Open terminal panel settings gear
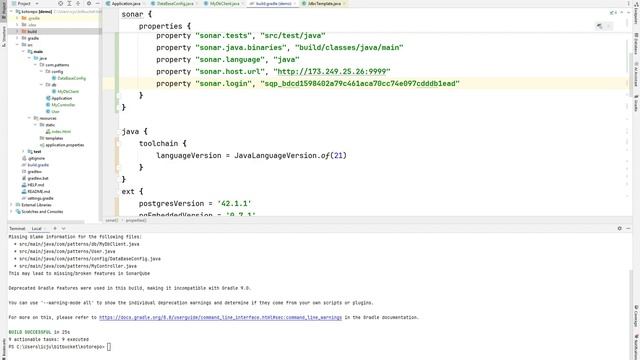This screenshot has height=360, width=640. tap(620, 229)
